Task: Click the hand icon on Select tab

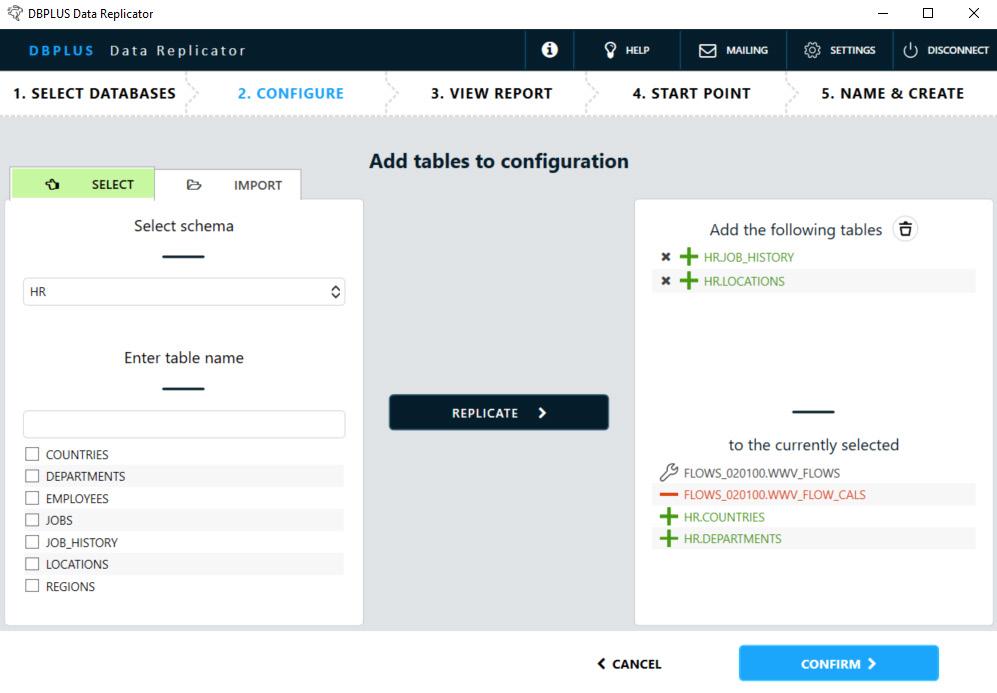Action: (52, 184)
